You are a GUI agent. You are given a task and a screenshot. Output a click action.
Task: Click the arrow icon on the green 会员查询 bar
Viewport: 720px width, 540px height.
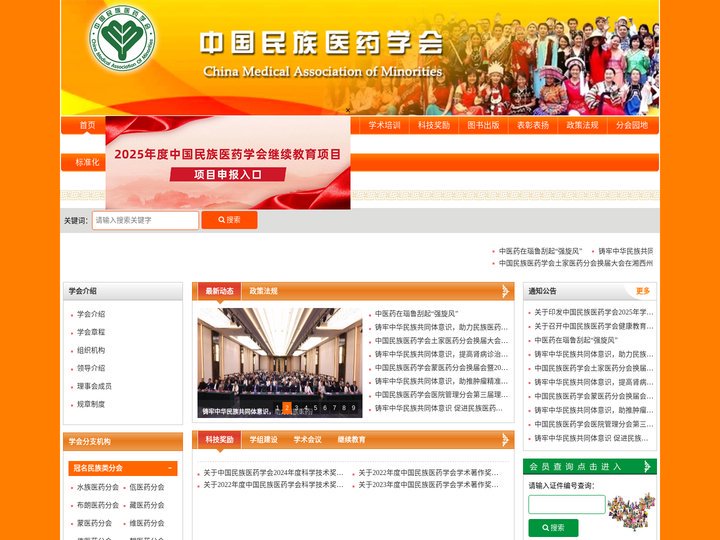click(x=647, y=467)
